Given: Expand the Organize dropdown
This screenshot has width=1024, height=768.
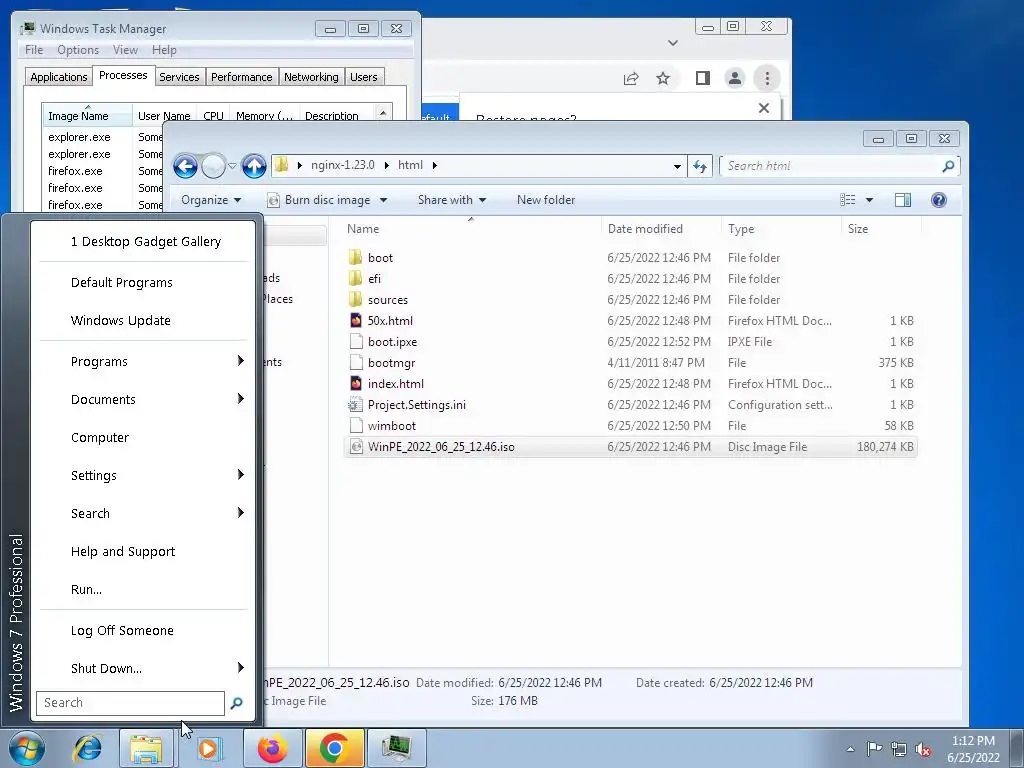Looking at the screenshot, I should [x=211, y=200].
